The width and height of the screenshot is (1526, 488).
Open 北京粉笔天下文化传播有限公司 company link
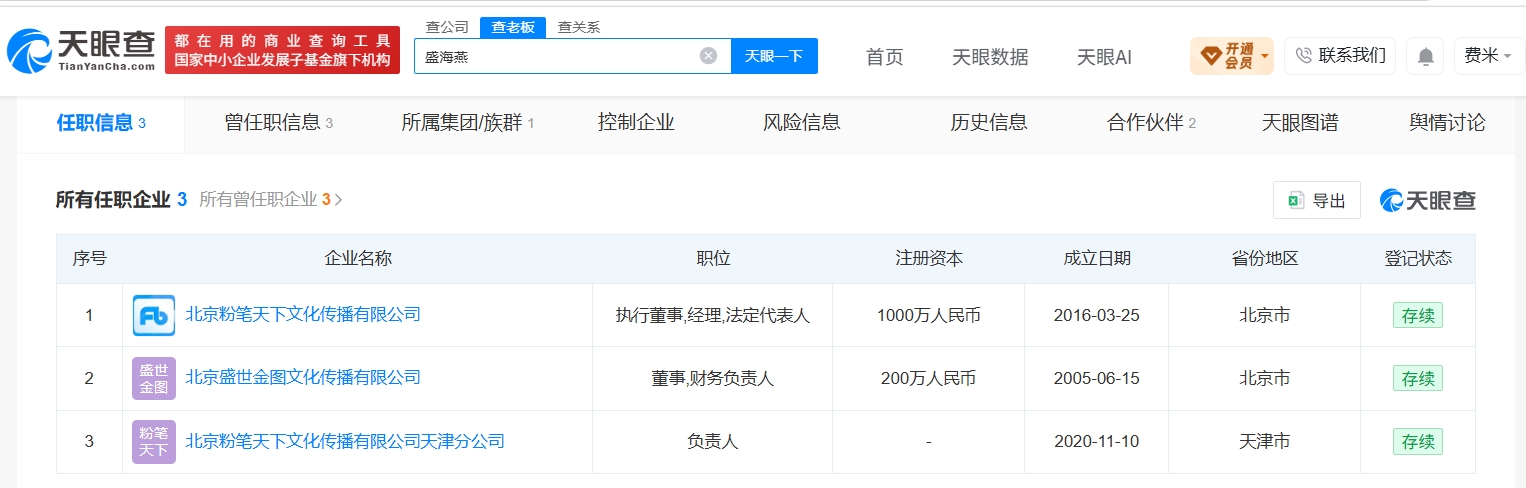[x=303, y=314]
